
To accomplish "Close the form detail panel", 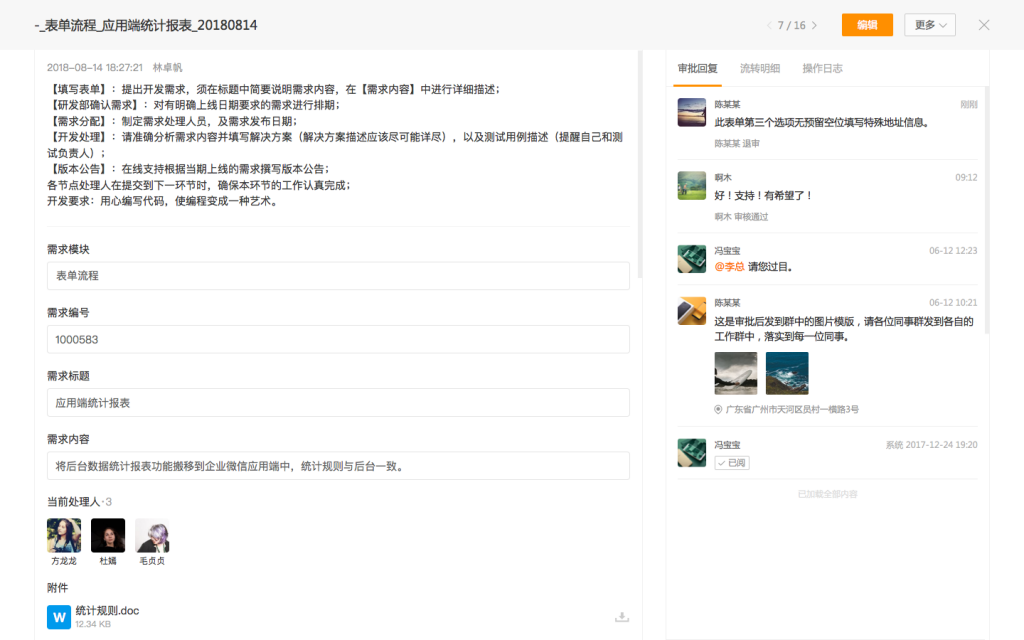I will click(984, 25).
